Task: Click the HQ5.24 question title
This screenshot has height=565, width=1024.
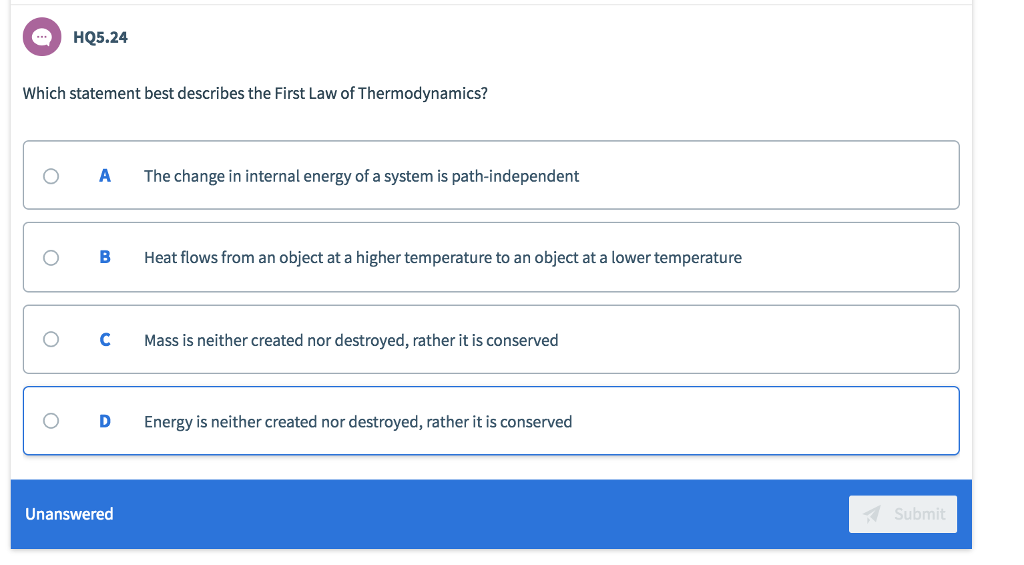Action: click(x=100, y=37)
